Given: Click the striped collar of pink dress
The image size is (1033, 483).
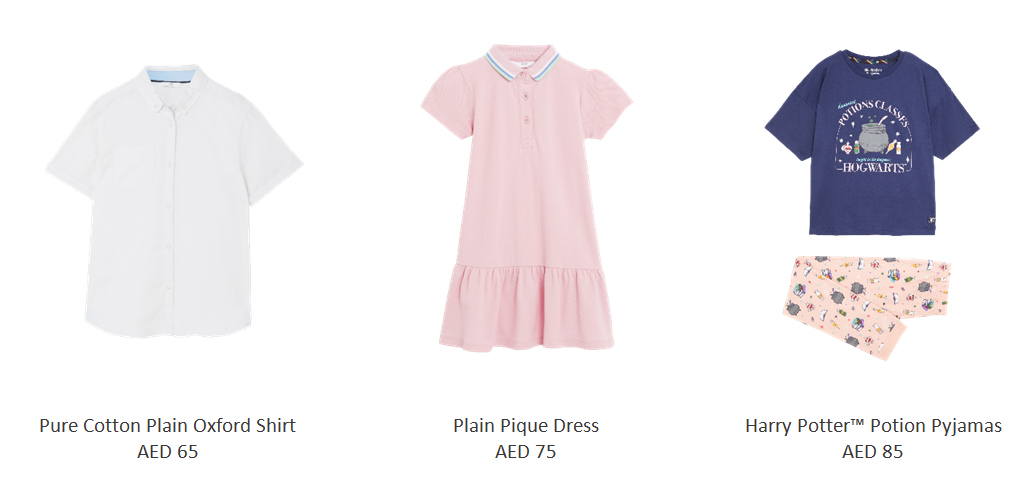Looking at the screenshot, I should [523, 63].
